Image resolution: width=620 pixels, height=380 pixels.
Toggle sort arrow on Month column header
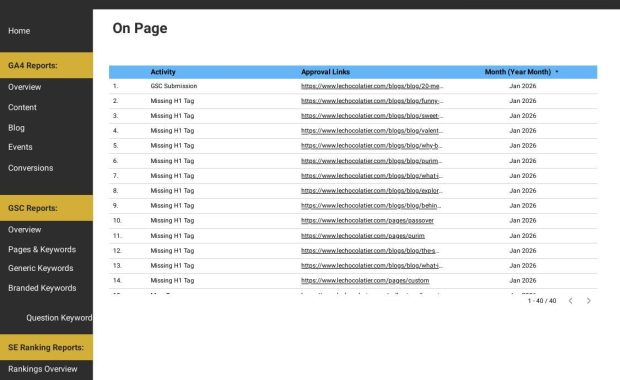click(x=557, y=72)
